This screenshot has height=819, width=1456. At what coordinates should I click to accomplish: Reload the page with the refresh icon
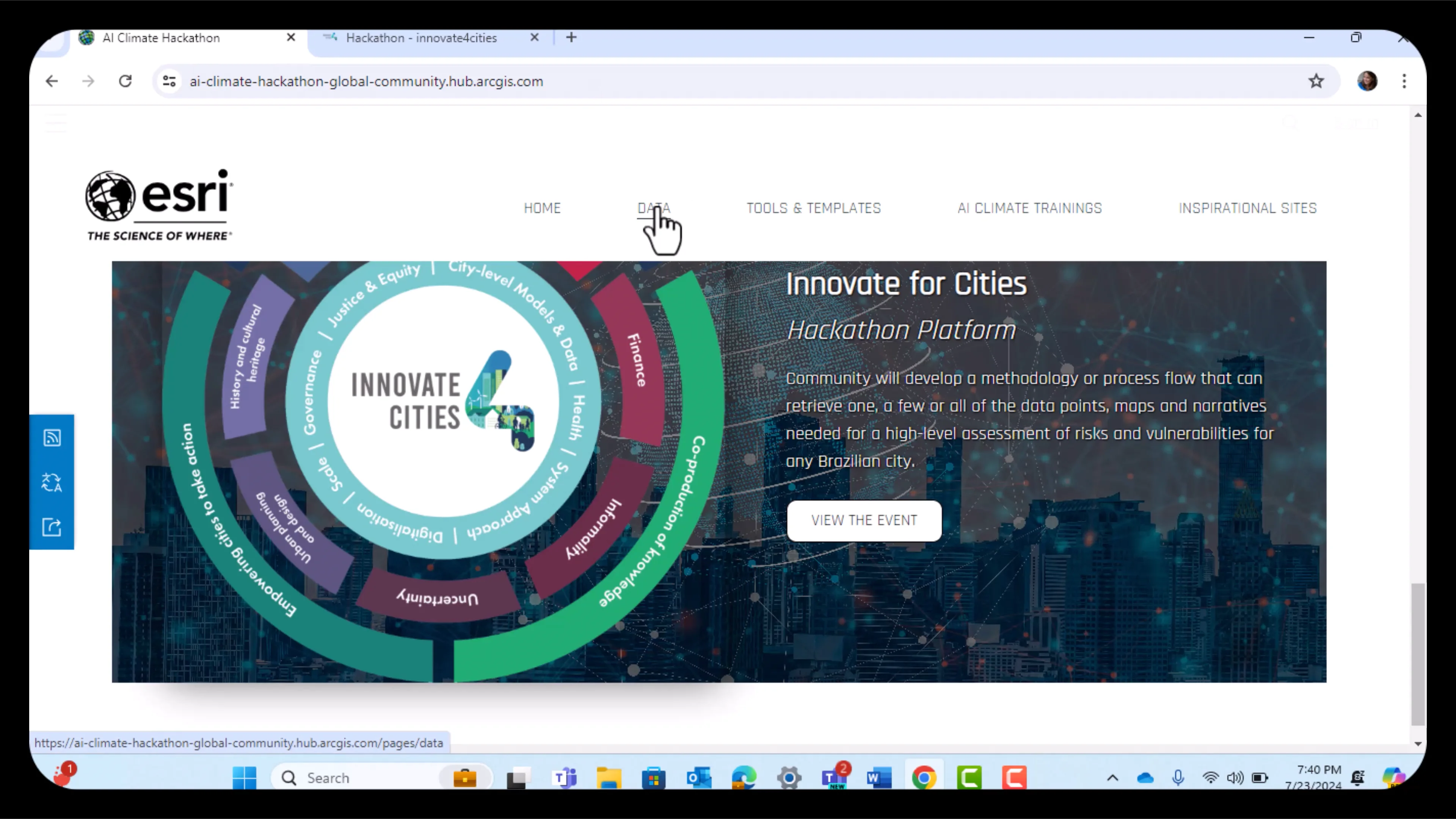point(126,82)
